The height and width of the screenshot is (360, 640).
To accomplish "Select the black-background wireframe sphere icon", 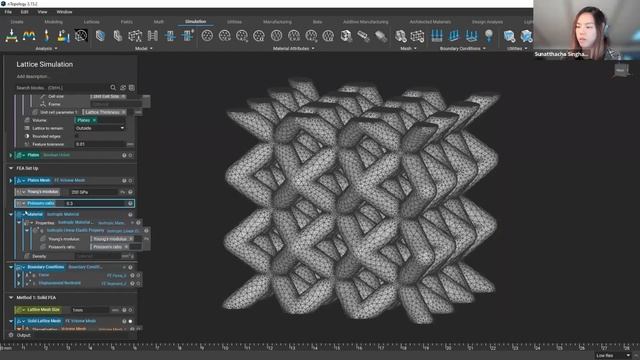I will (81, 36).
